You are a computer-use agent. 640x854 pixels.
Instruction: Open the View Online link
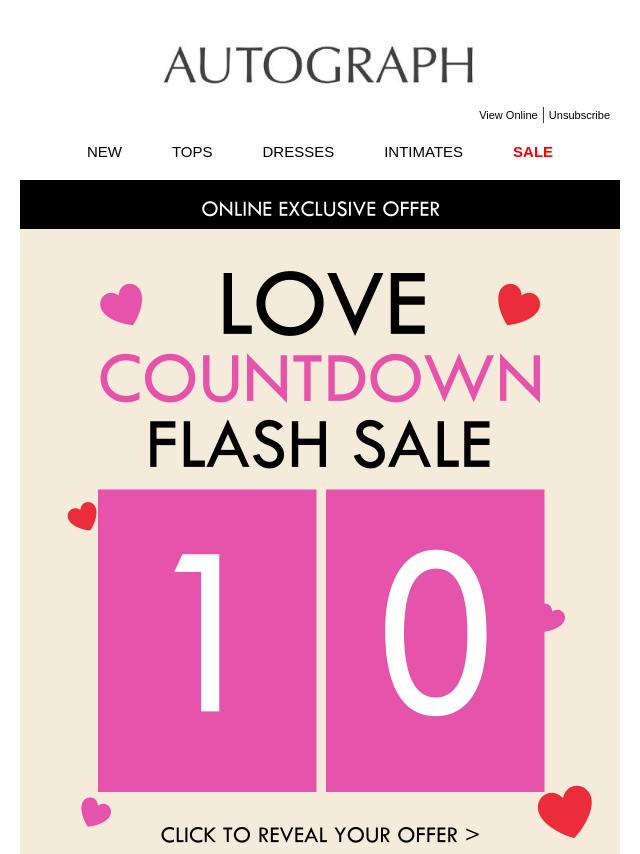tap(508, 115)
